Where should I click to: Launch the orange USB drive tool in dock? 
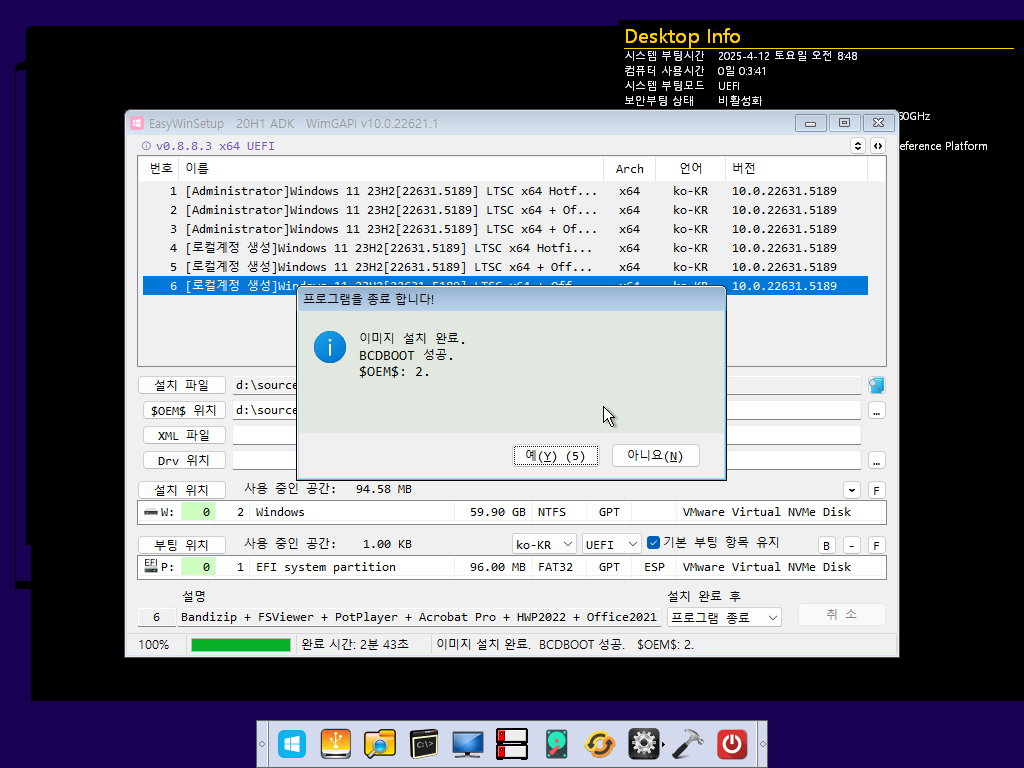336,744
